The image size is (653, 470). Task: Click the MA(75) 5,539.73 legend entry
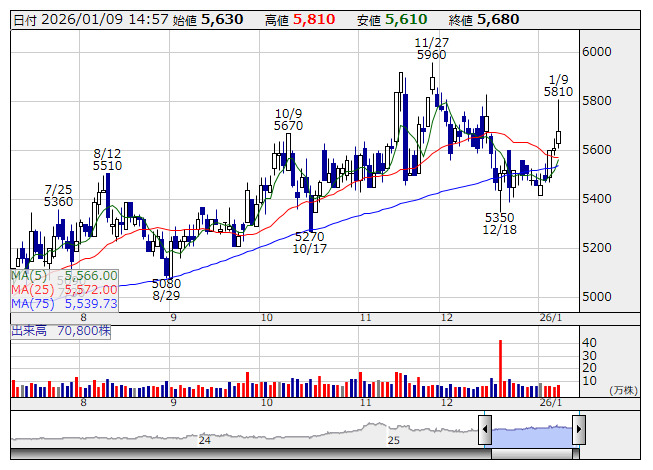click(x=65, y=304)
